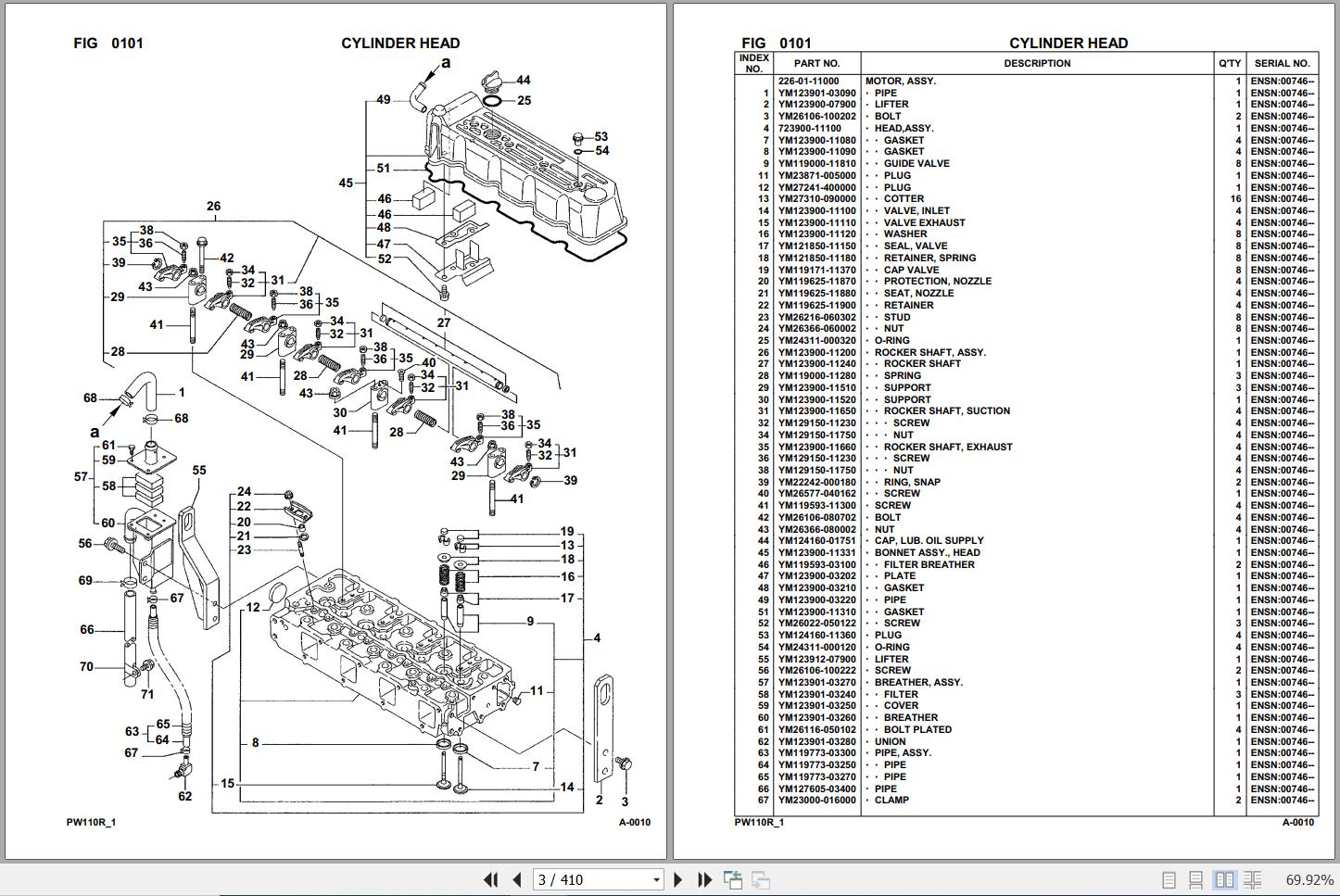The image size is (1340, 896).
Task: Enable continuous facing pages view
Action: pos(1253,879)
